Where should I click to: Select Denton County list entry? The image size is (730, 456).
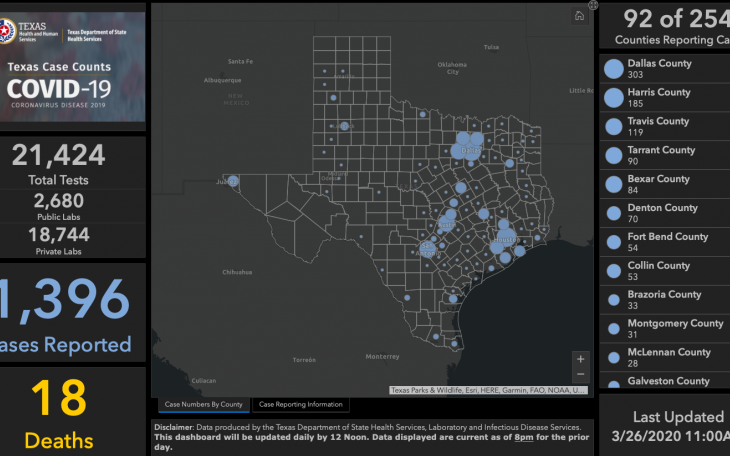pyautogui.click(x=661, y=214)
